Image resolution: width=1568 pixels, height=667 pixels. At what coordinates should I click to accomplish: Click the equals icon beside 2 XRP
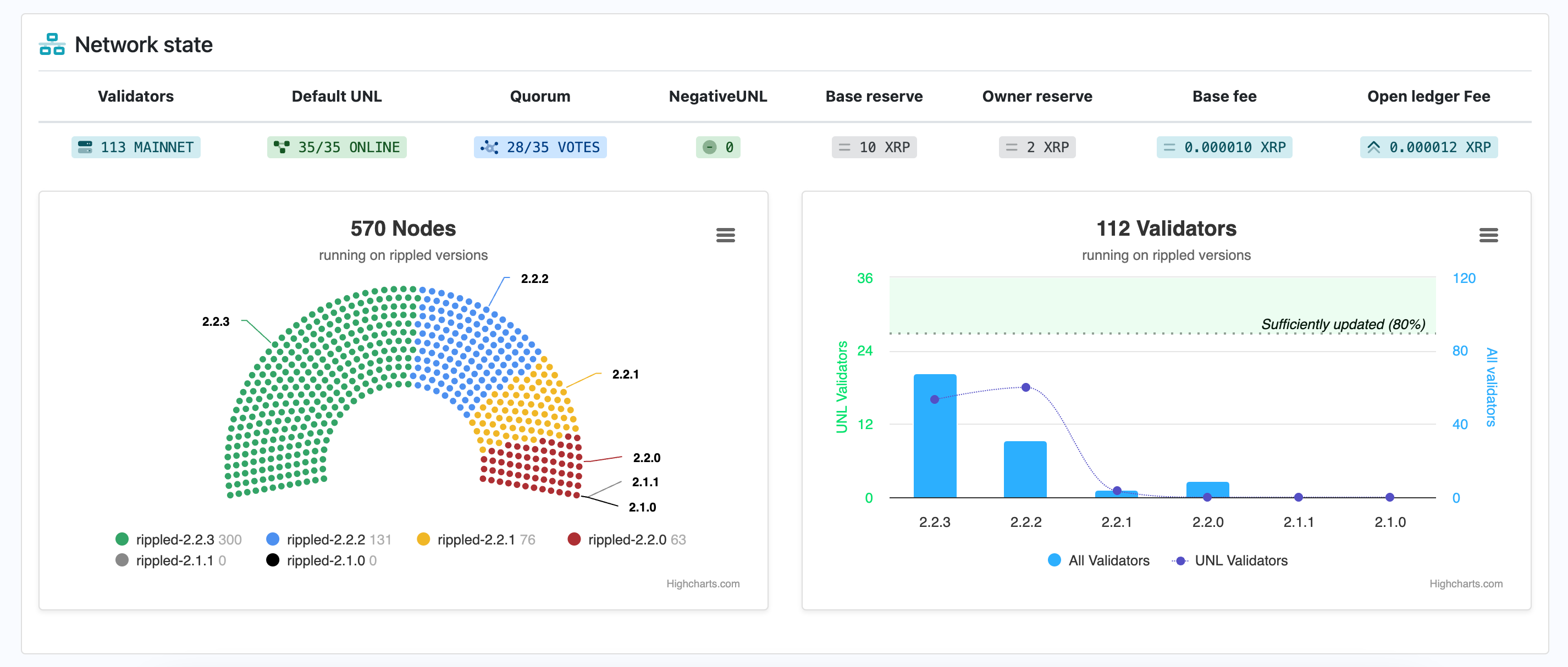(1012, 147)
